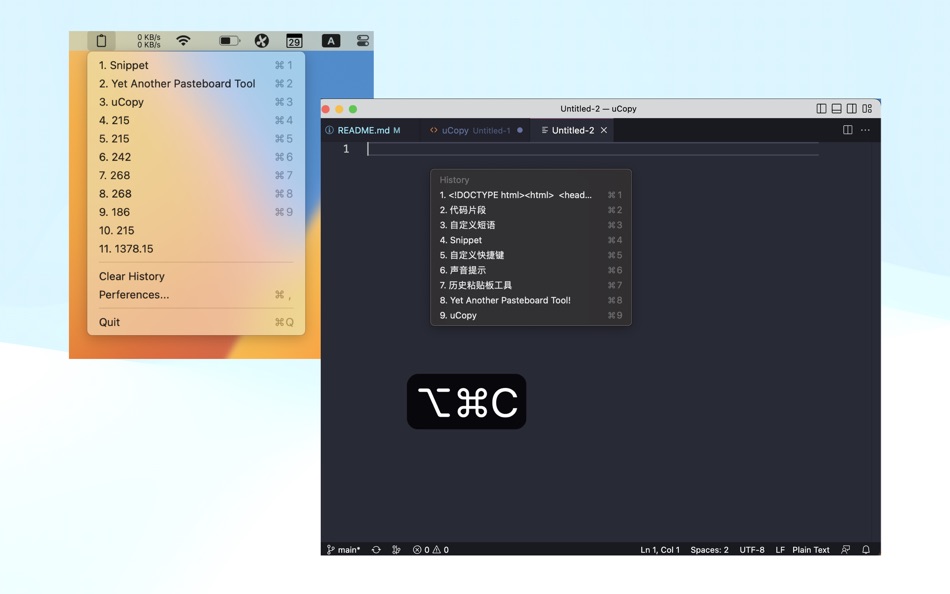Screen dimensions: 950x594
Task: Click 'Ln 1, Col 1' in status bar
Action: [x=660, y=550]
